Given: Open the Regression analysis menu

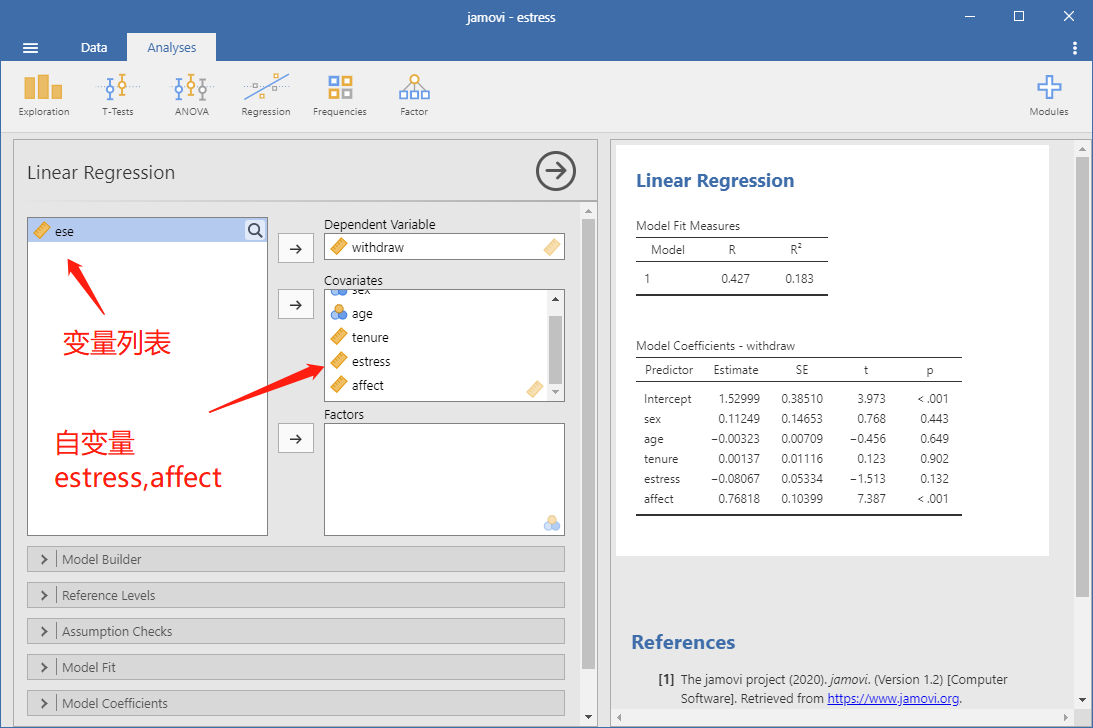Looking at the screenshot, I should (x=266, y=96).
